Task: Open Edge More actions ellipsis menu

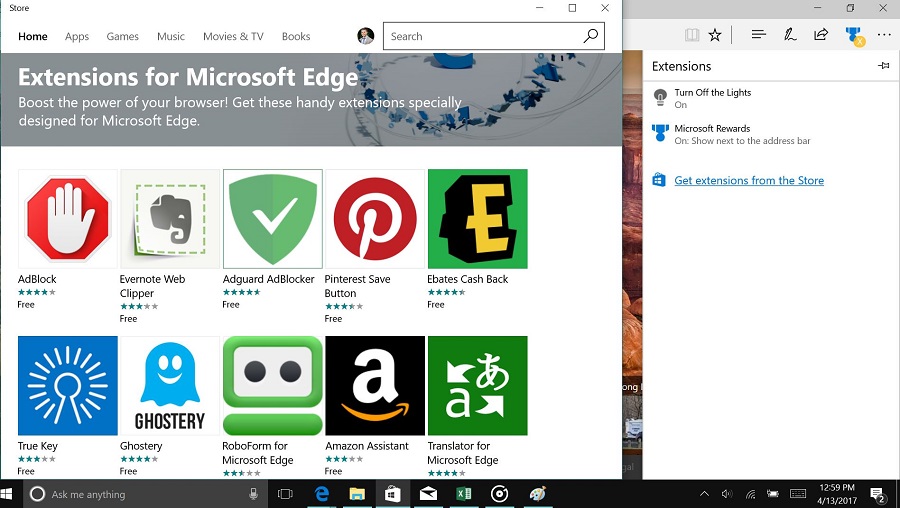Action: pyautogui.click(x=884, y=35)
